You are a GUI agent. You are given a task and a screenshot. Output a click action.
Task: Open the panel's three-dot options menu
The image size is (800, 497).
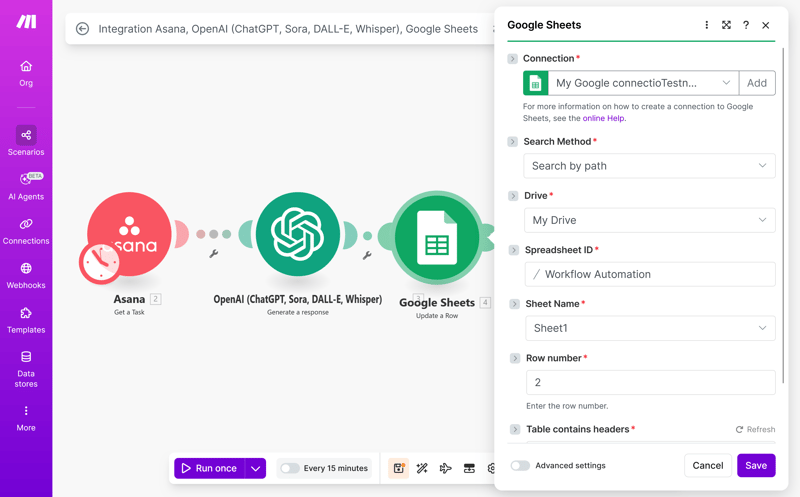706,25
